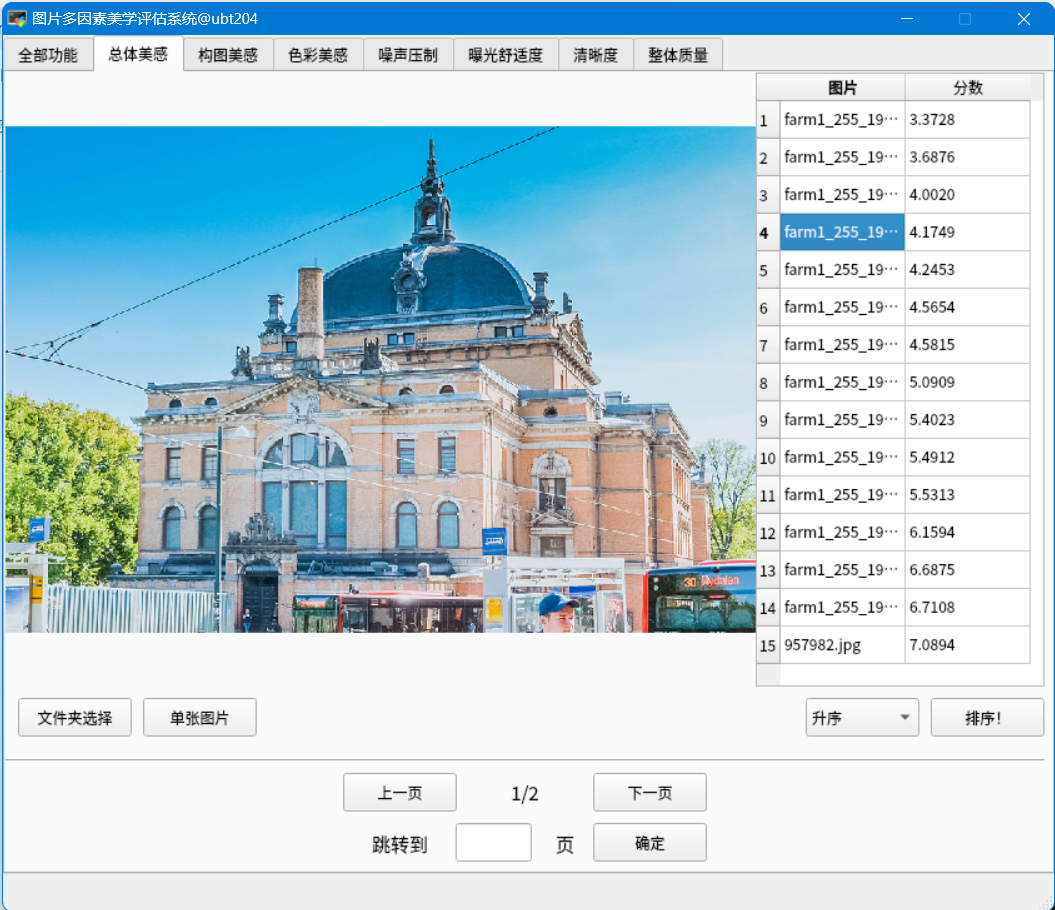Click the app icon in title bar
The height and width of the screenshot is (910, 1055).
point(17,18)
